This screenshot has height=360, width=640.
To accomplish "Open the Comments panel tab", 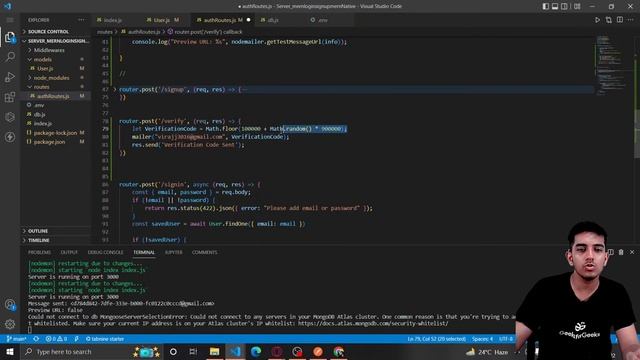I will [x=204, y=252].
